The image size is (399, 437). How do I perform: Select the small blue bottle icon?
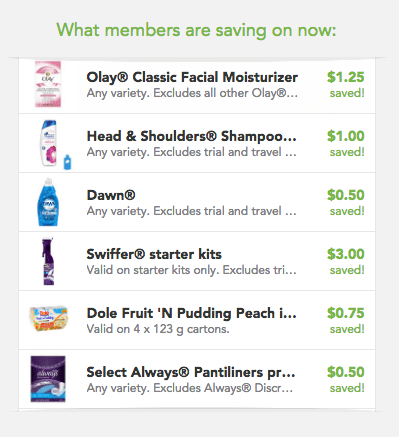tap(67, 162)
